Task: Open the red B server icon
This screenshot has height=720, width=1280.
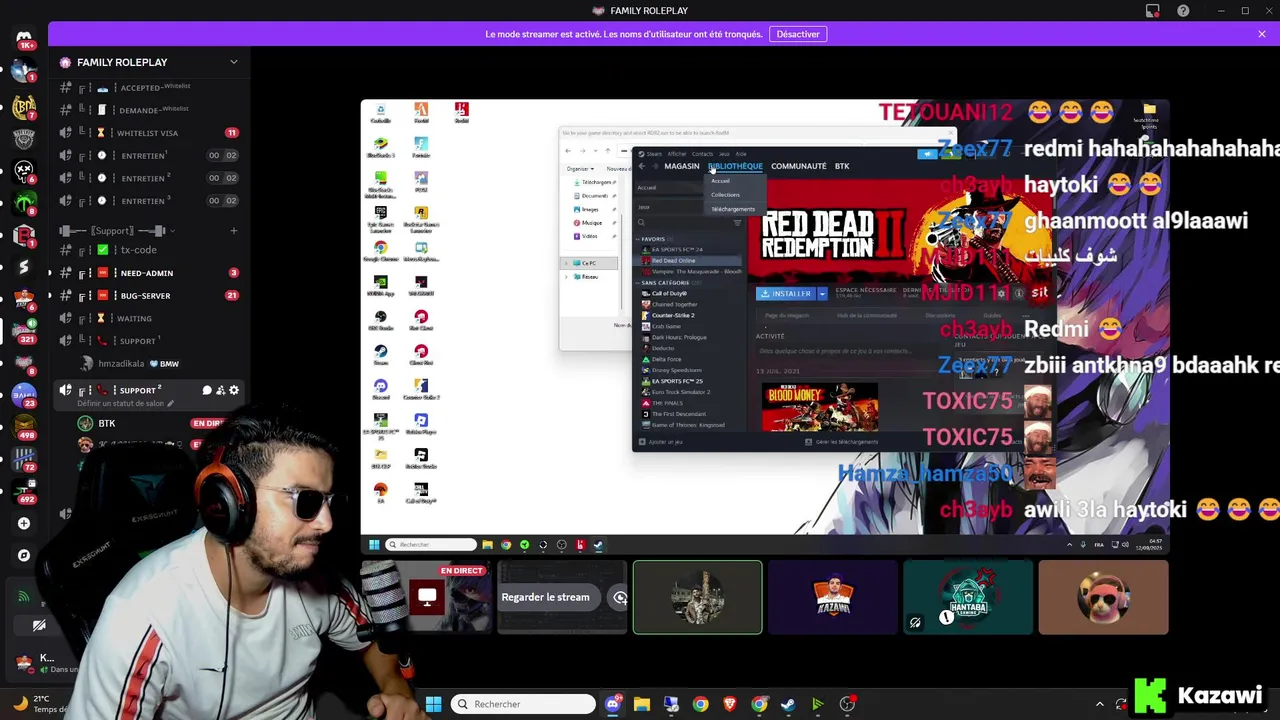Action: [24, 236]
